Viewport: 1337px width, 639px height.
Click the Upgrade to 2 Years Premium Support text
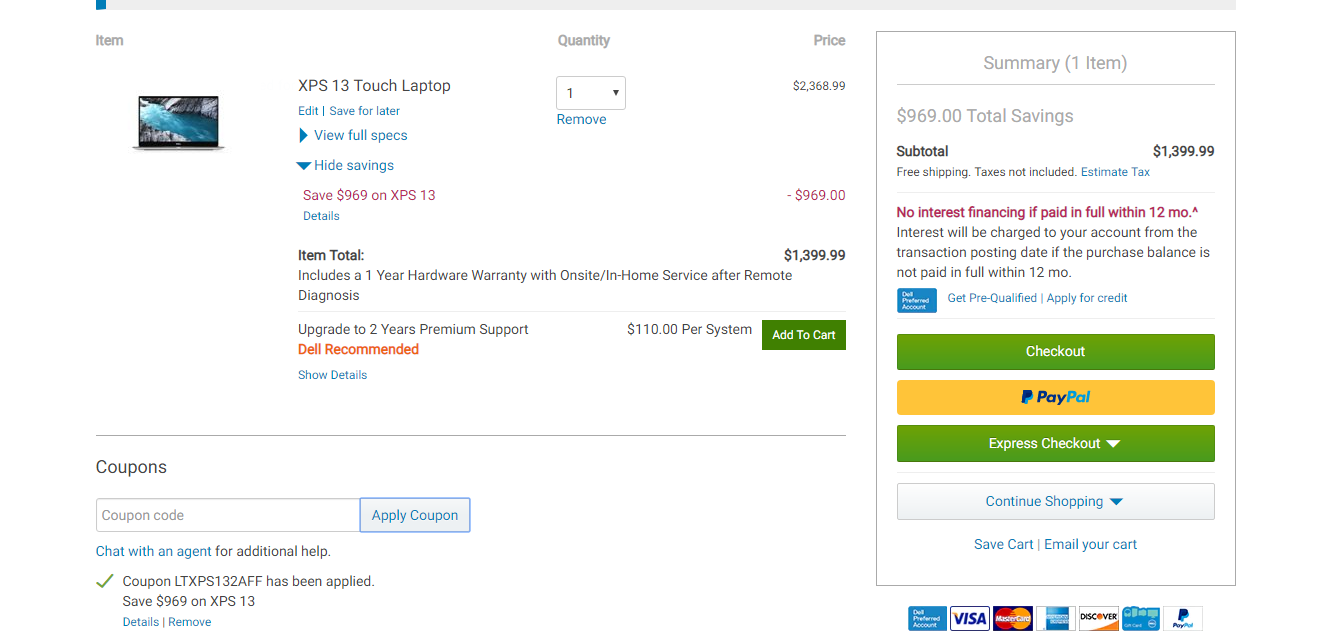(413, 329)
